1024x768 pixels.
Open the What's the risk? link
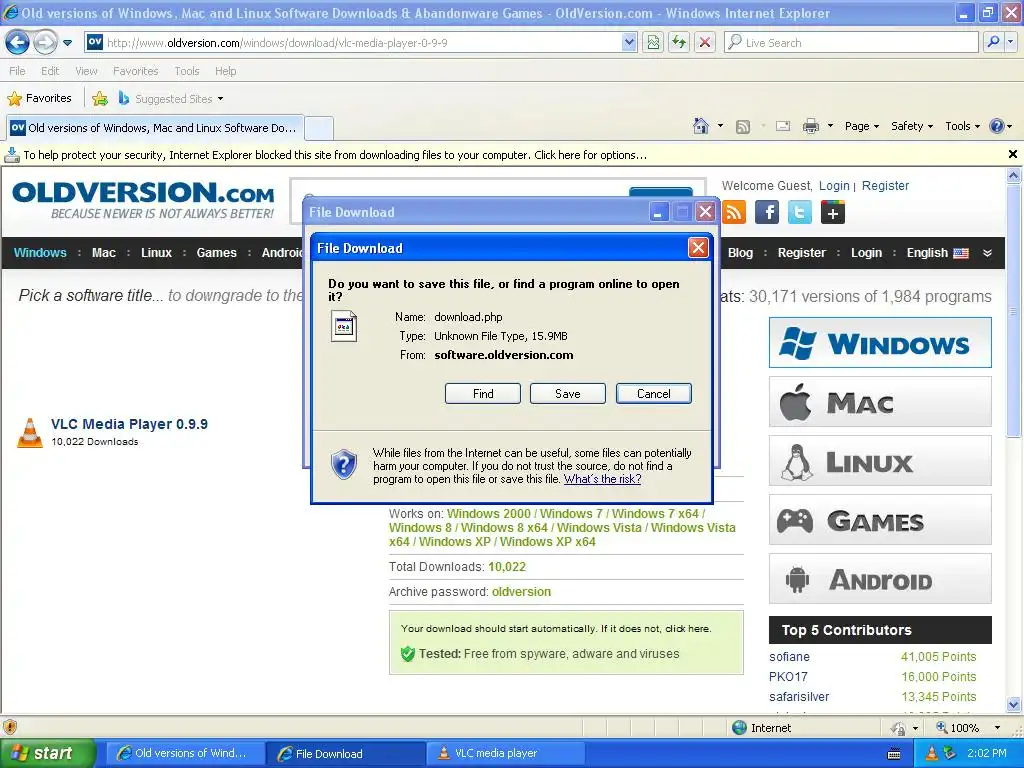(x=602, y=479)
